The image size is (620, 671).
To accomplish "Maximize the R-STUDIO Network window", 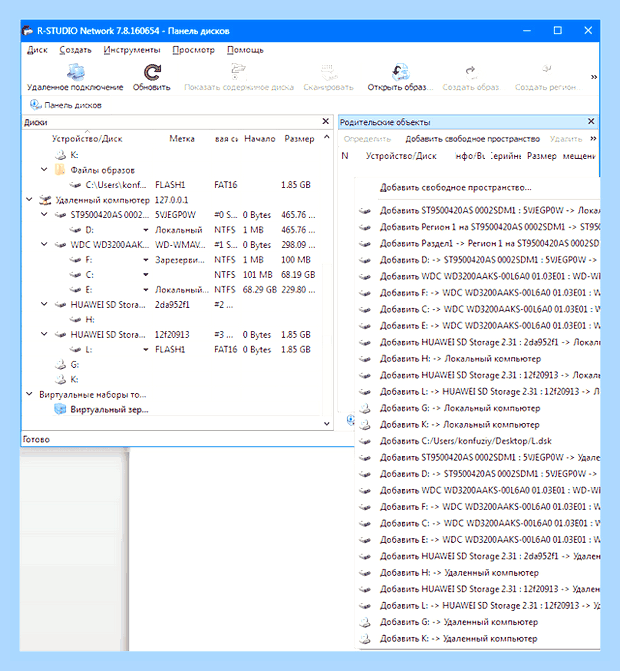I will point(558,30).
